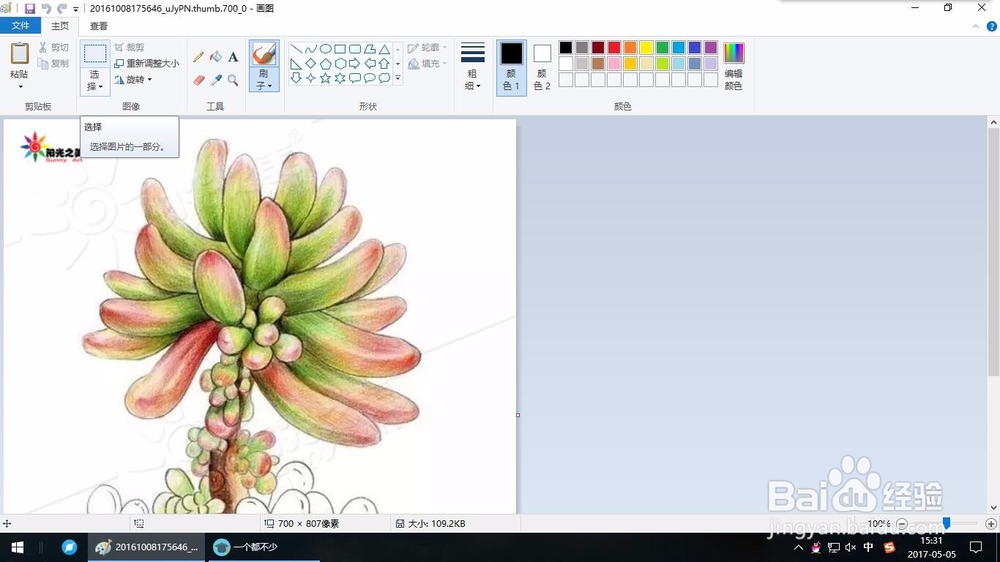Screen dimensions: 1000x562
Task: Click Crop (裁剪)
Action: tap(129, 47)
